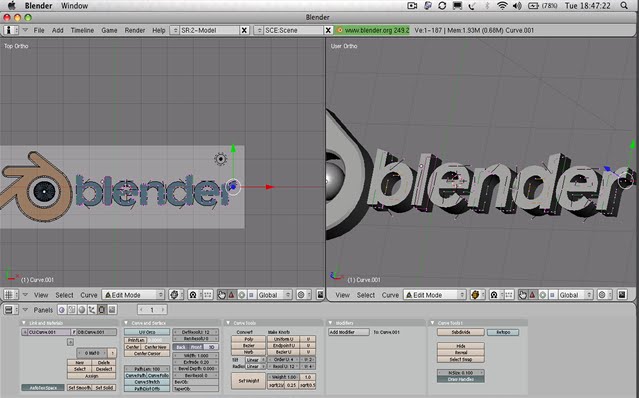Click the buttons window type icon beside Panels

point(11,310)
